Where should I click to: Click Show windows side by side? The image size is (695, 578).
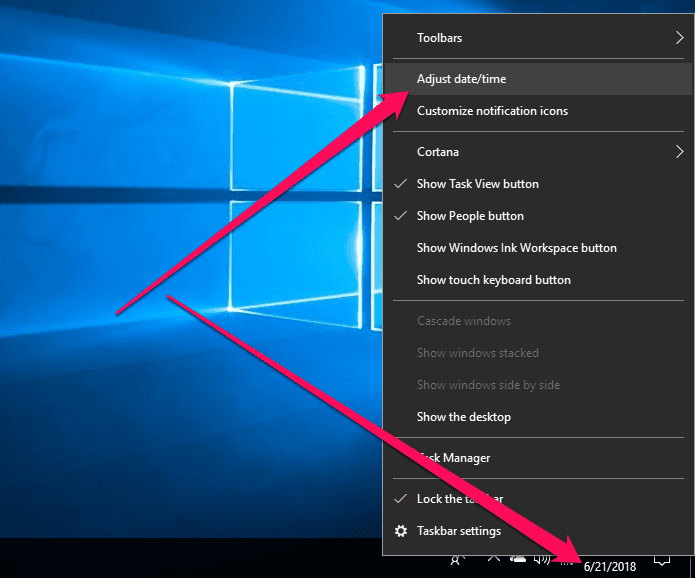[538, 385]
